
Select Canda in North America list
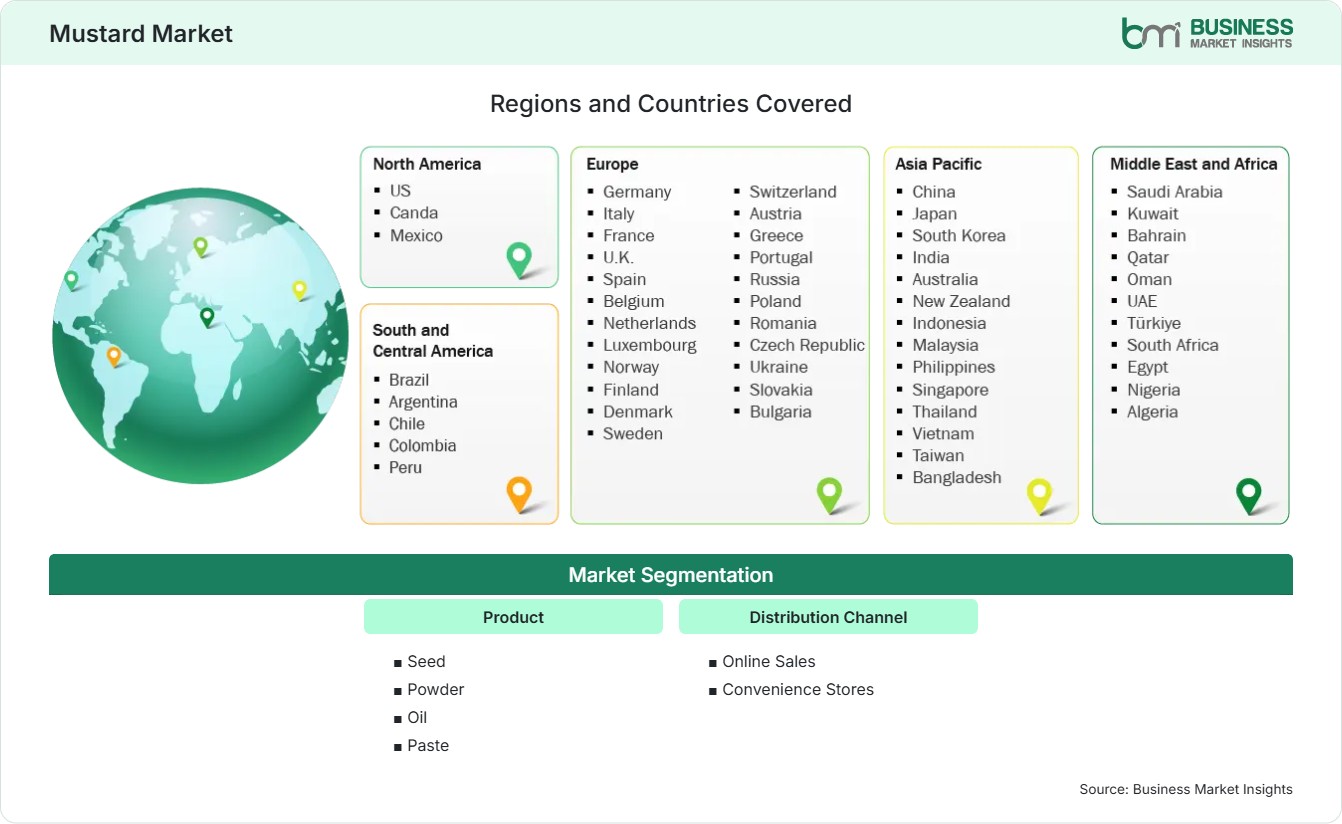click(414, 212)
